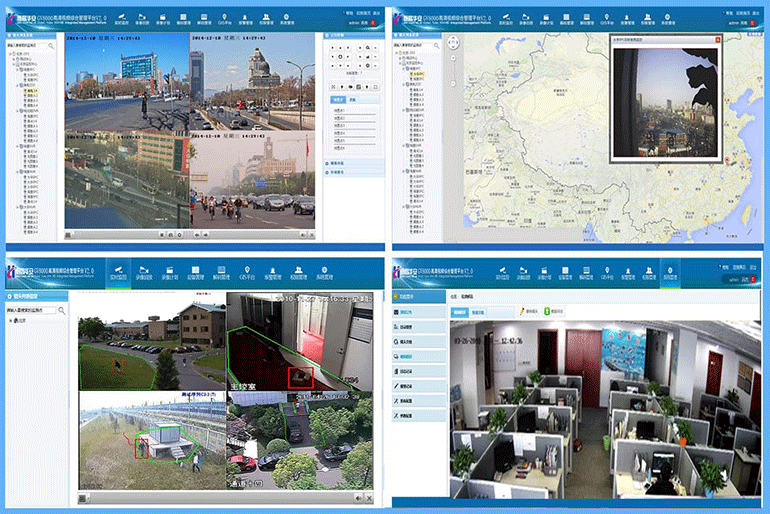770x514 pixels.
Task: Click the circular pan control on the map
Action: click(452, 44)
